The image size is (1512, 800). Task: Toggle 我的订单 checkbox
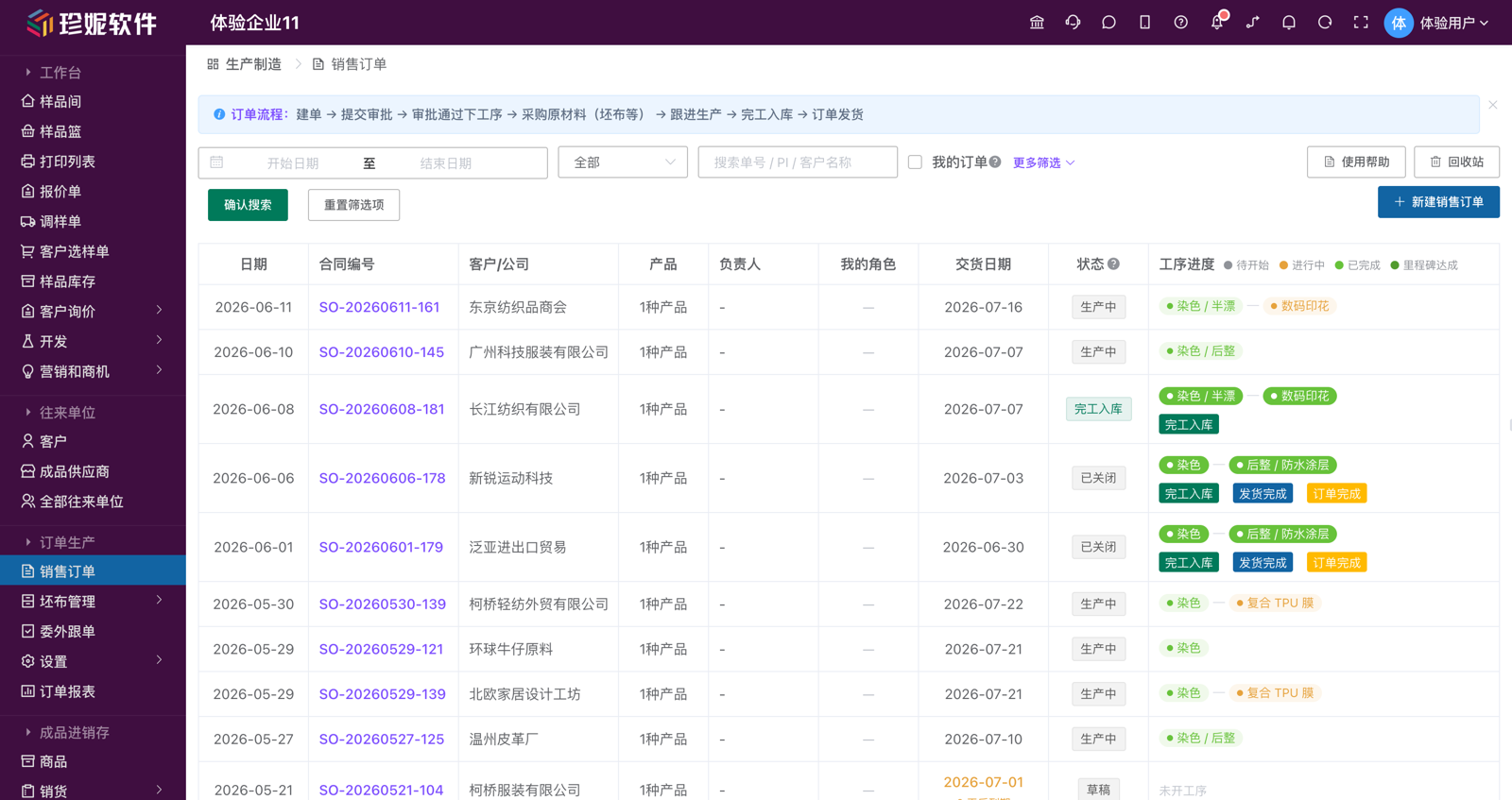(x=915, y=162)
